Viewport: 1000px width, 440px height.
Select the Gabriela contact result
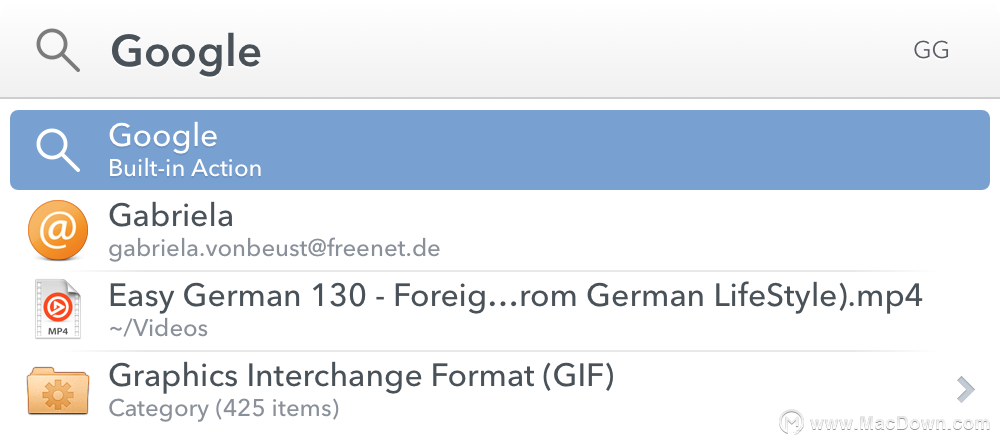pos(500,230)
